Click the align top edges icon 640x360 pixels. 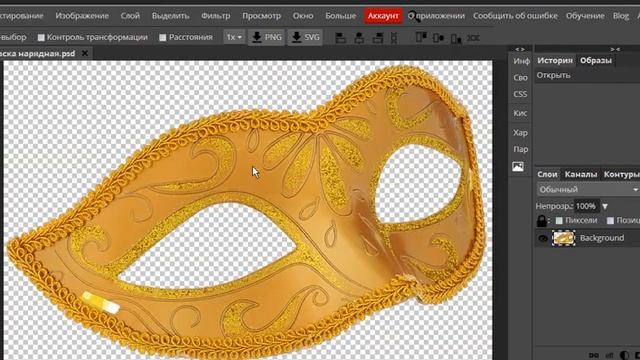(421, 38)
